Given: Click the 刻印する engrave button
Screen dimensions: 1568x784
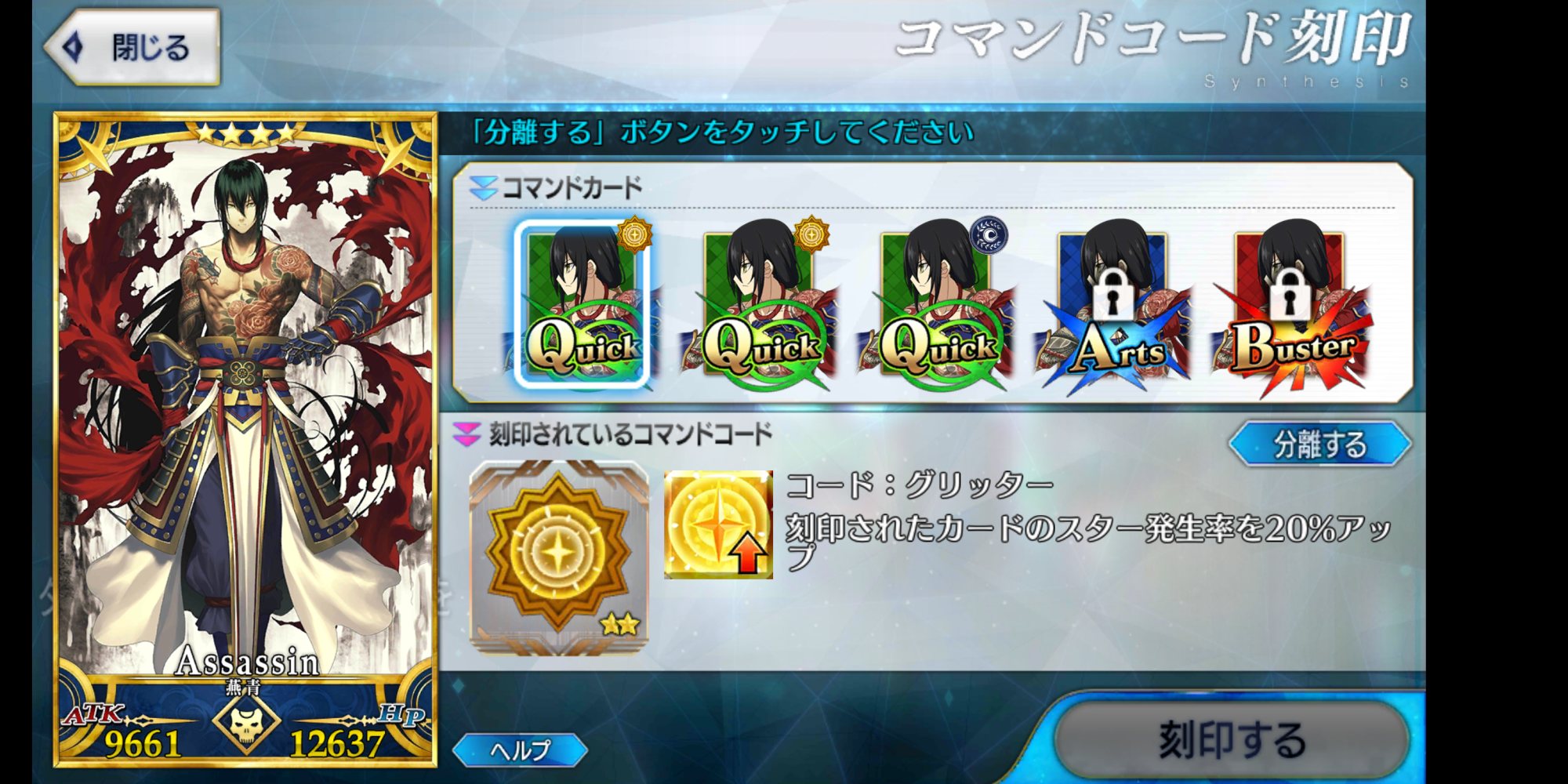Looking at the screenshot, I should (1232, 739).
